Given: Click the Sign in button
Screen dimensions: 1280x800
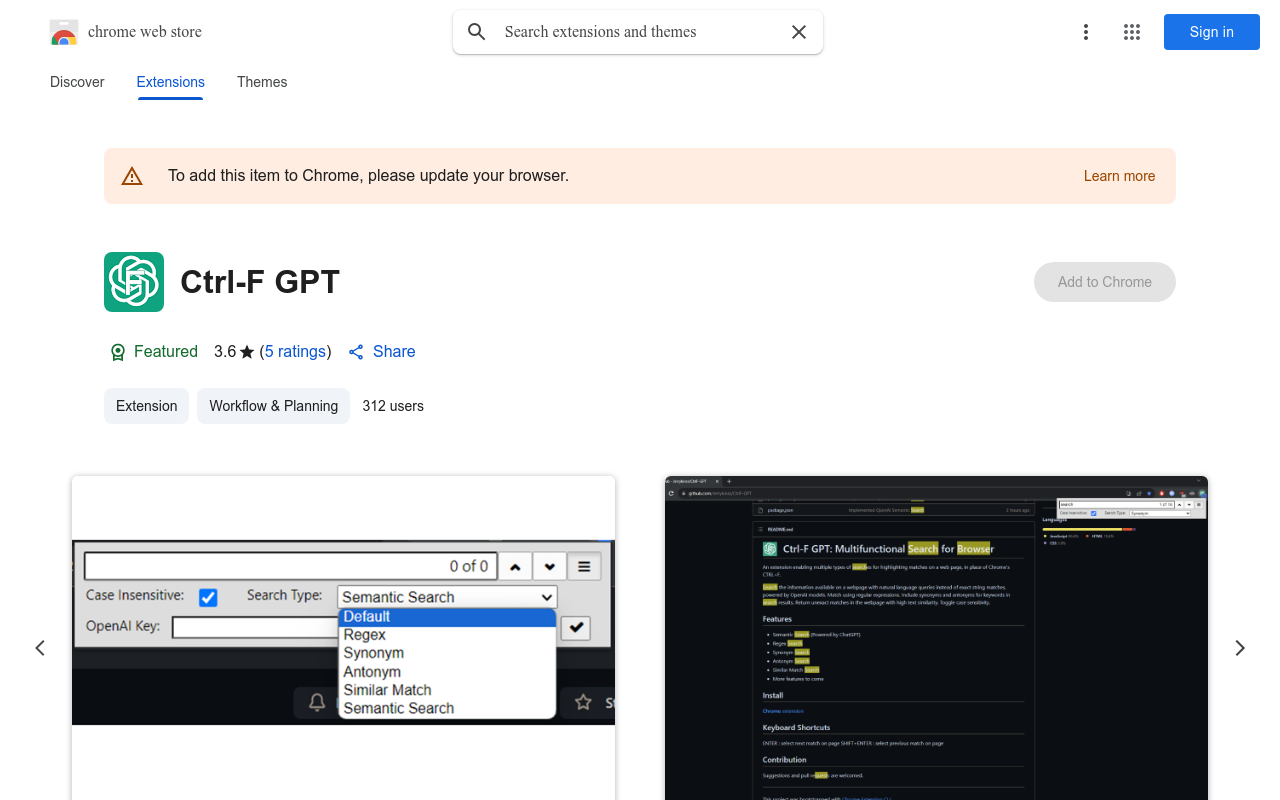Looking at the screenshot, I should pos(1212,32).
